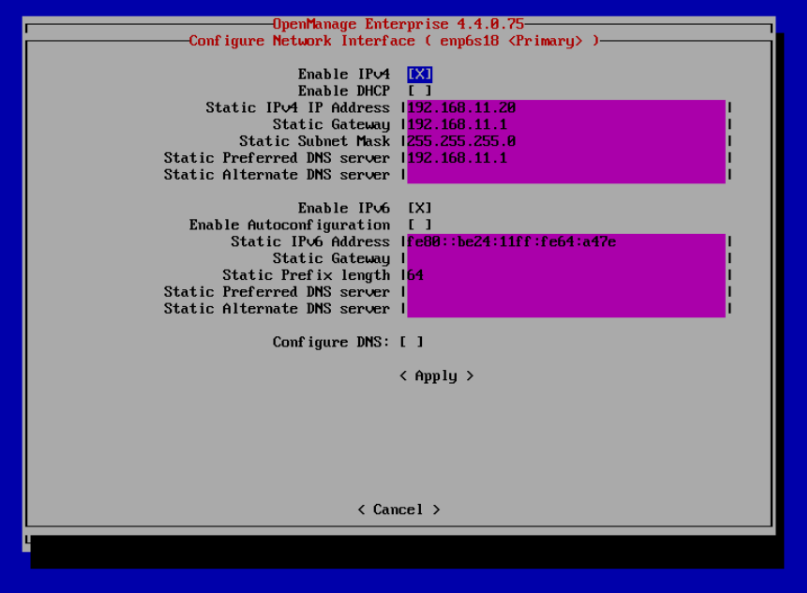The height and width of the screenshot is (593, 807).
Task: Toggle the Enable IPv4 checkbox
Action: (x=419, y=74)
